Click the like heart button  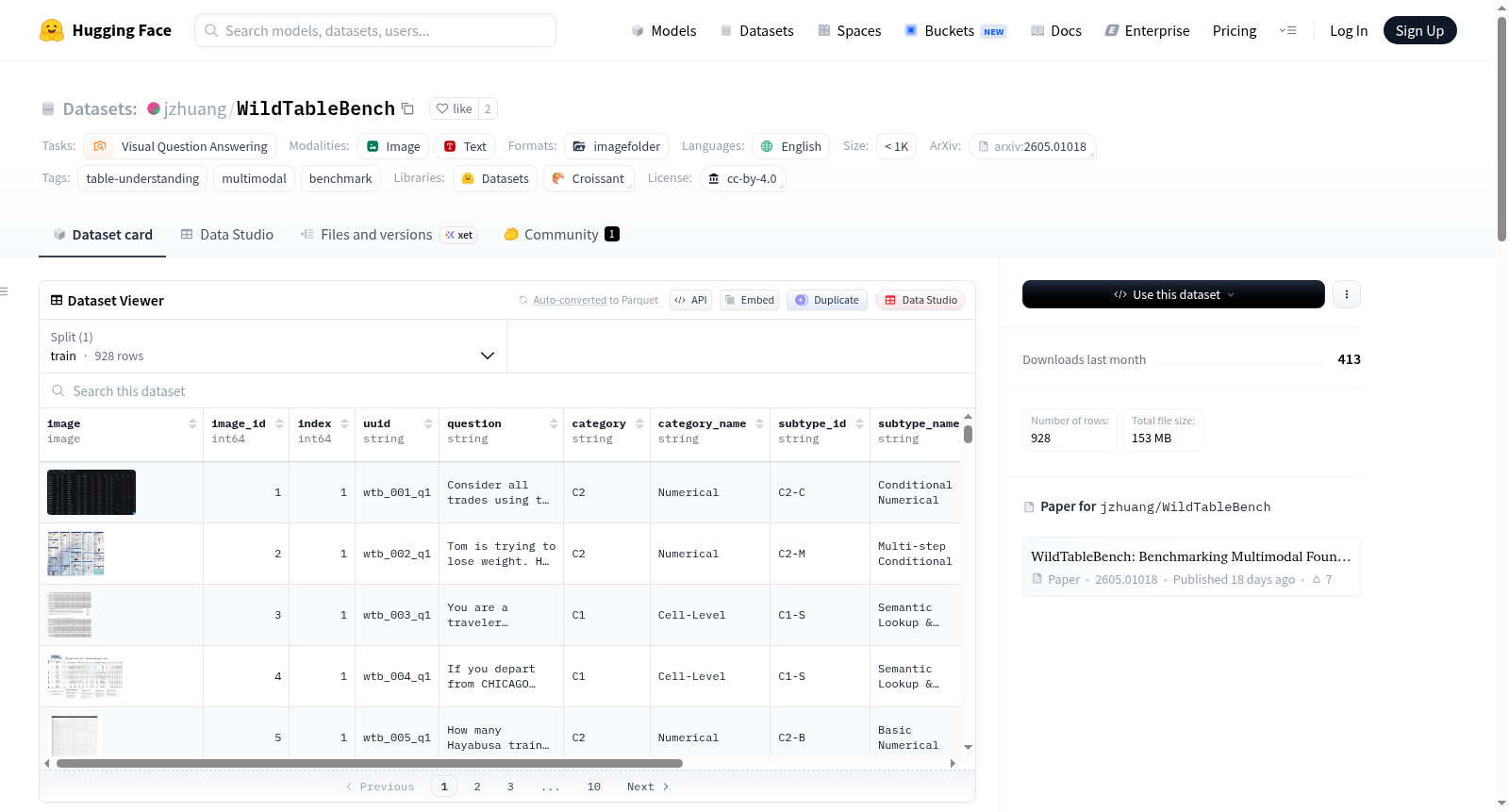tap(454, 108)
